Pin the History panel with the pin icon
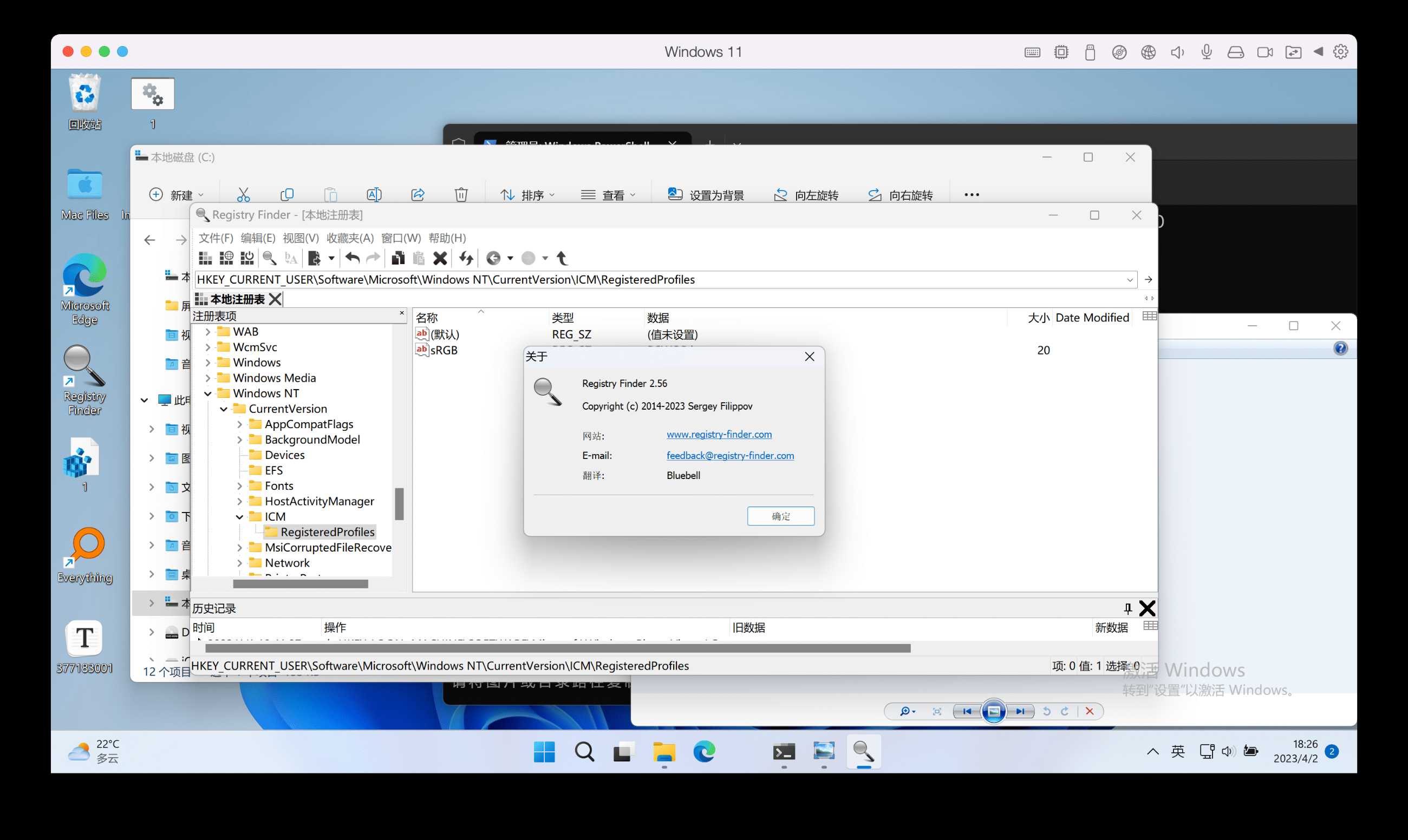 (1127, 608)
